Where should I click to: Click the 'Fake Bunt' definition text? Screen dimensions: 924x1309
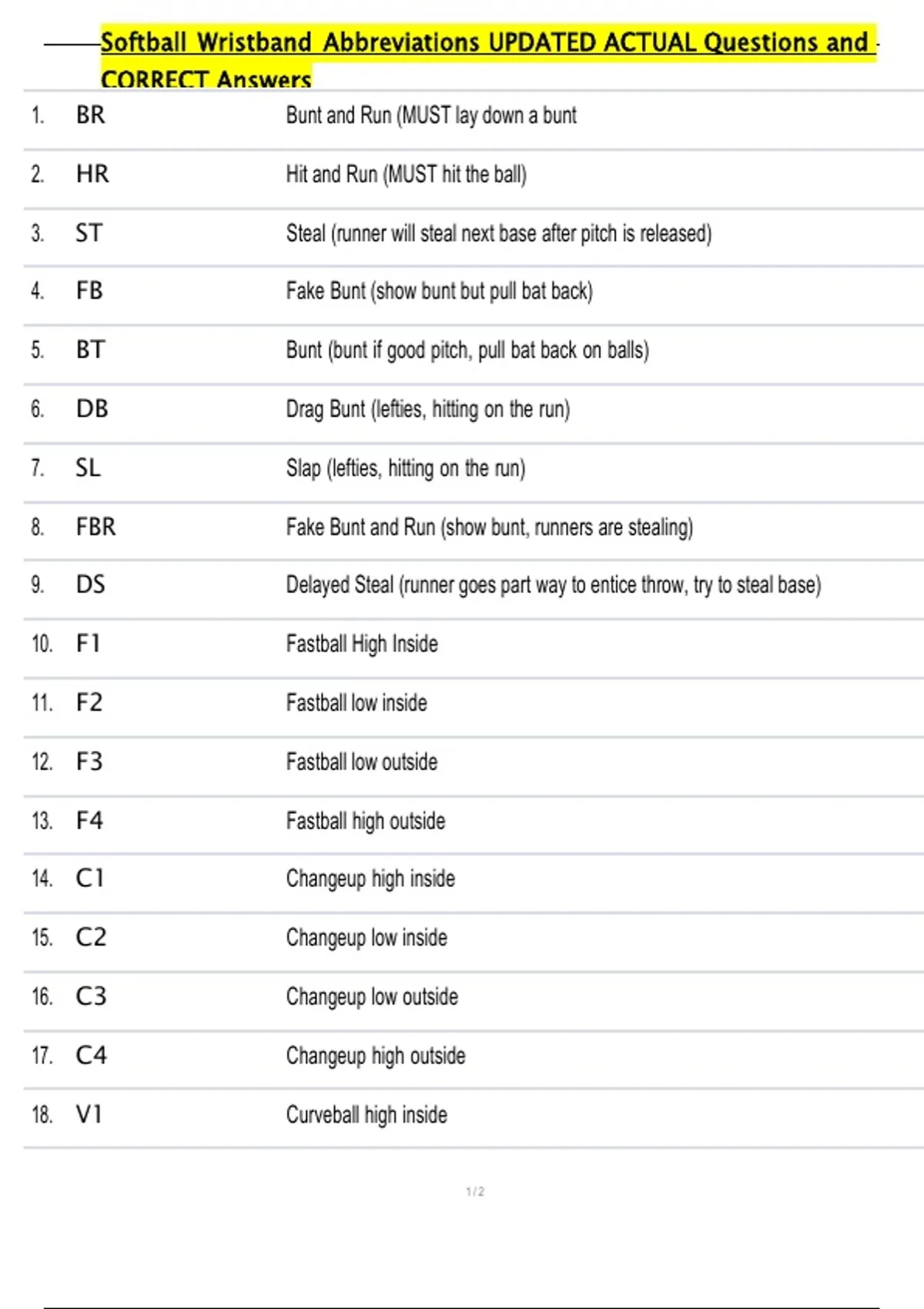[439, 291]
